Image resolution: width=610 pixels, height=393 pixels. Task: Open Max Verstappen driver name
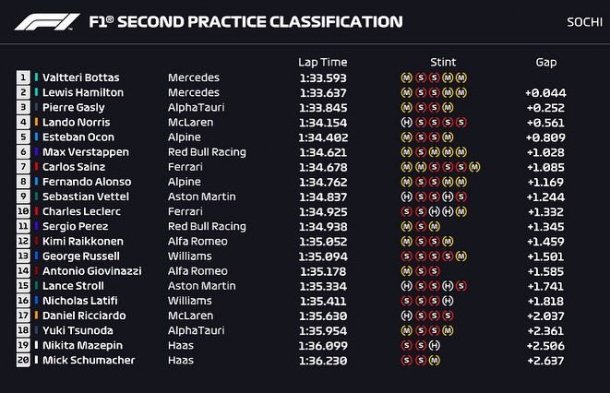point(86,152)
